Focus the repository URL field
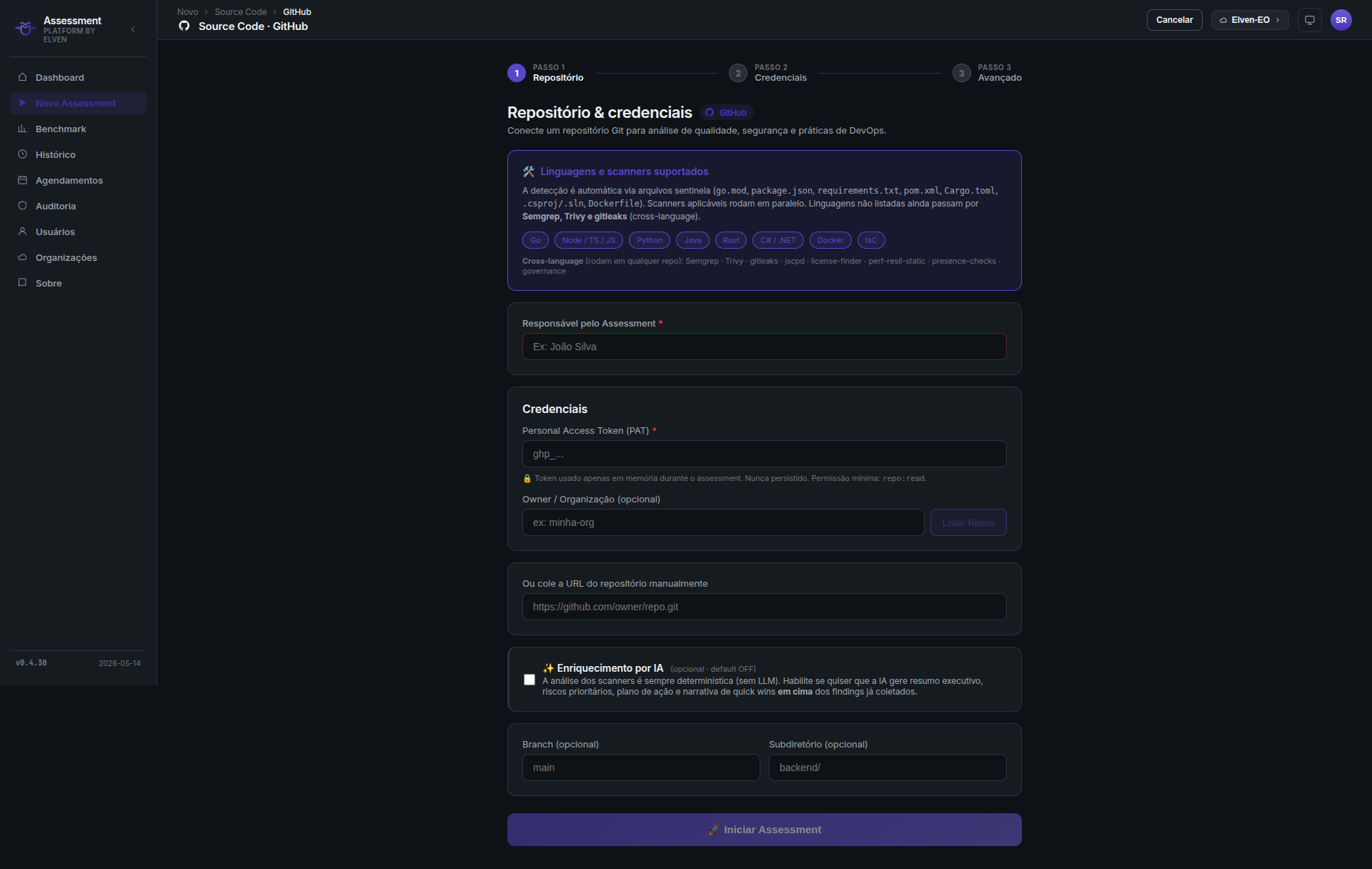Image resolution: width=1372 pixels, height=869 pixels. (764, 607)
